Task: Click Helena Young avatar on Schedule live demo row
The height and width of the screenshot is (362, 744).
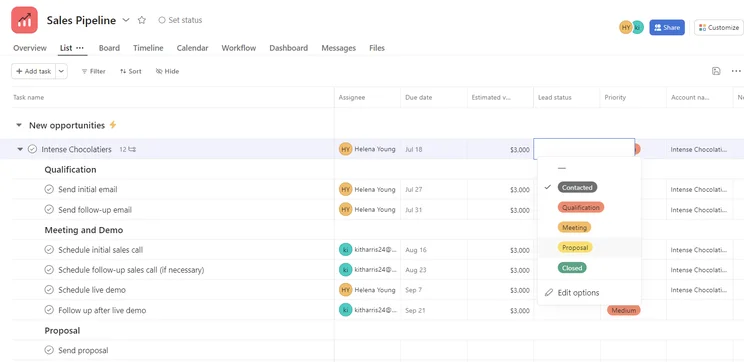Action: 345,289
